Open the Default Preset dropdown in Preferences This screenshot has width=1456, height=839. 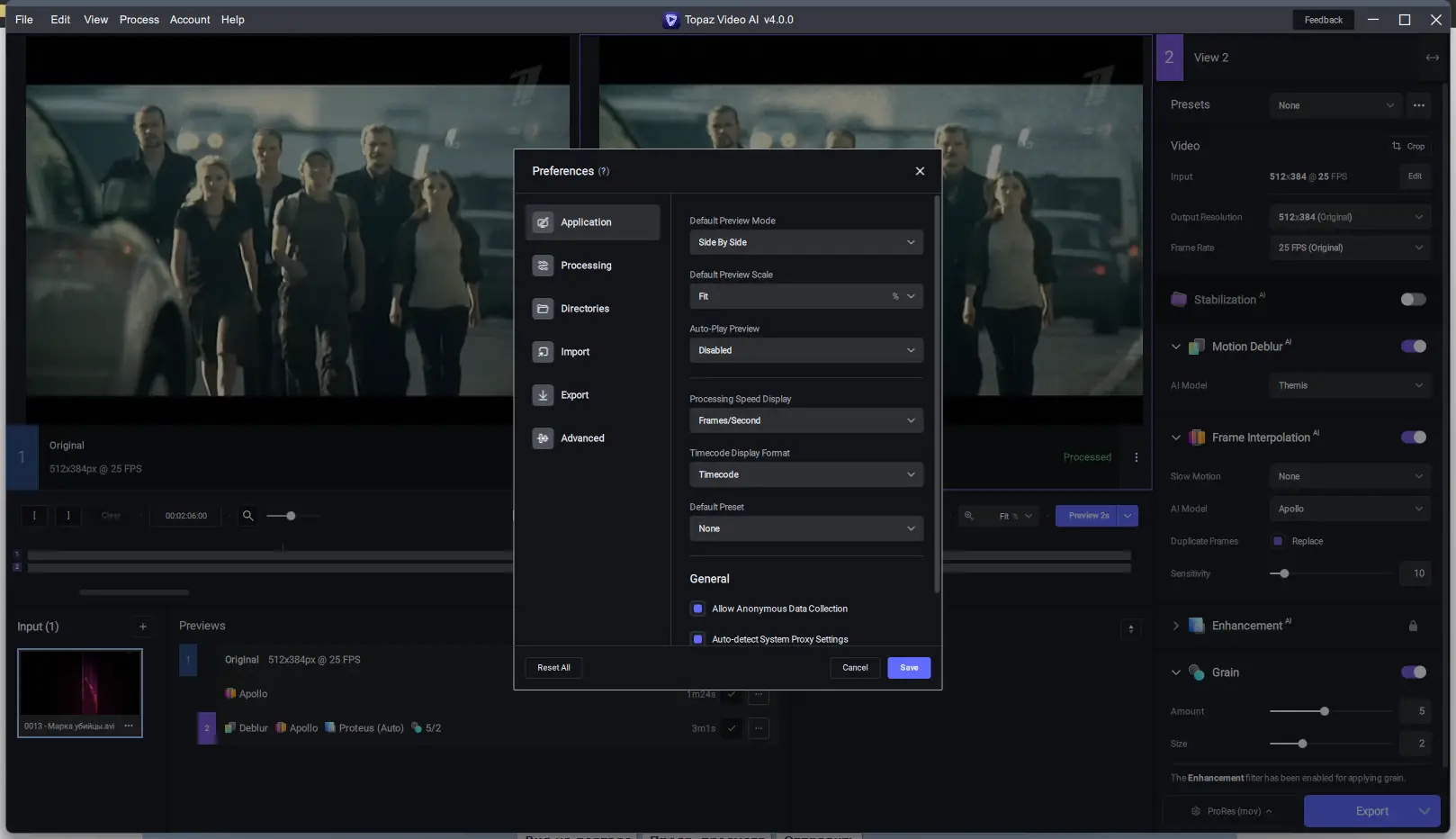[806, 528]
